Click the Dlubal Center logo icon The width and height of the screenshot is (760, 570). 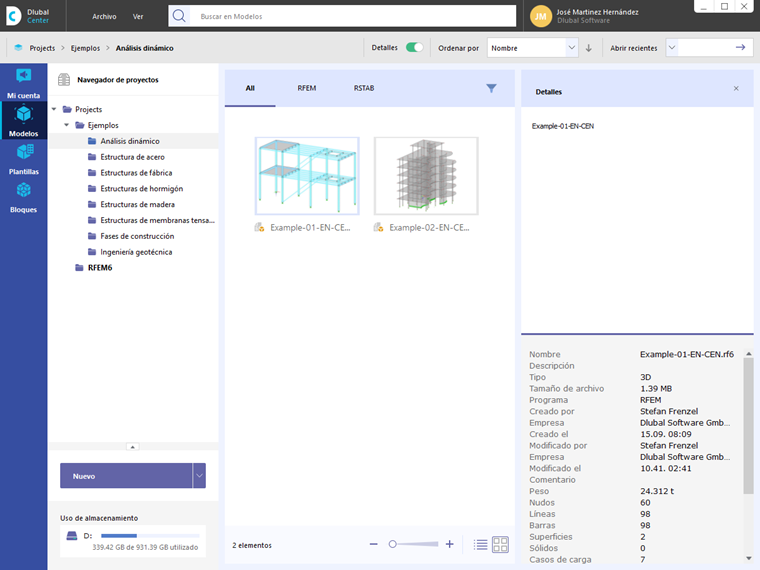(x=13, y=16)
